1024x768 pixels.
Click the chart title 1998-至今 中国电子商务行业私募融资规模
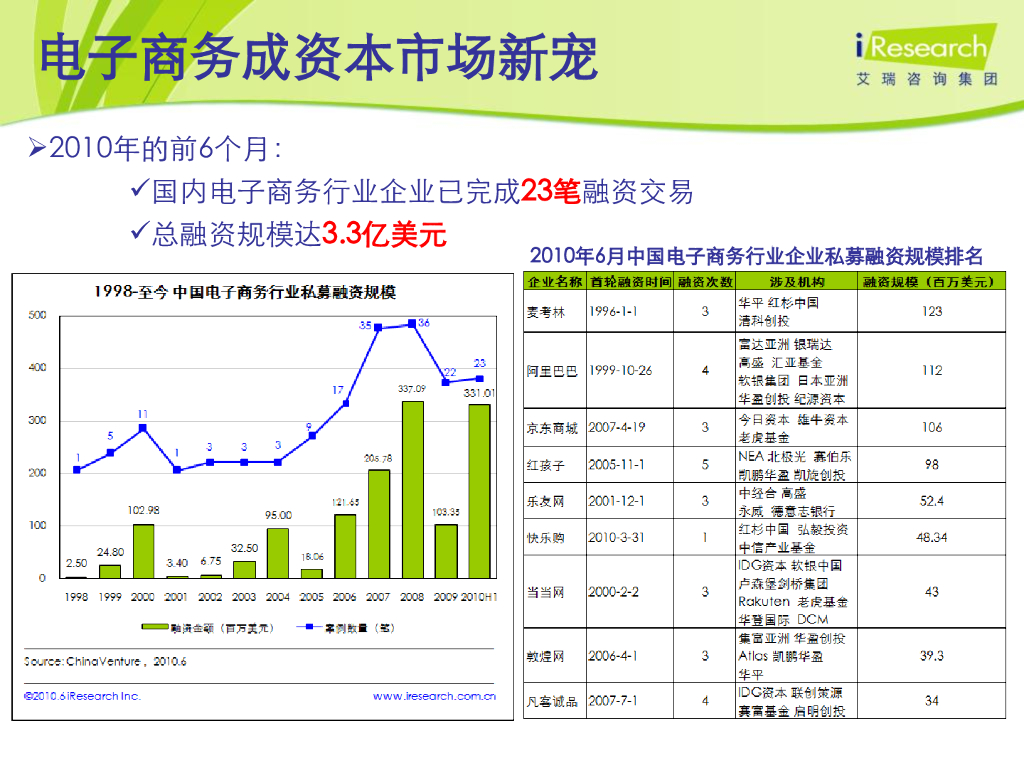coord(245,292)
